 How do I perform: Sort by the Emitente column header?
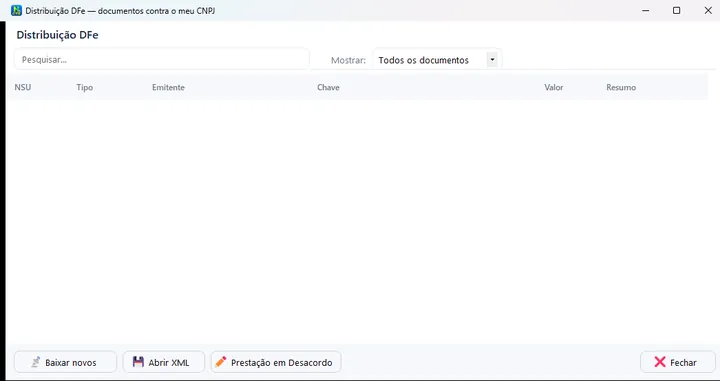pos(168,87)
